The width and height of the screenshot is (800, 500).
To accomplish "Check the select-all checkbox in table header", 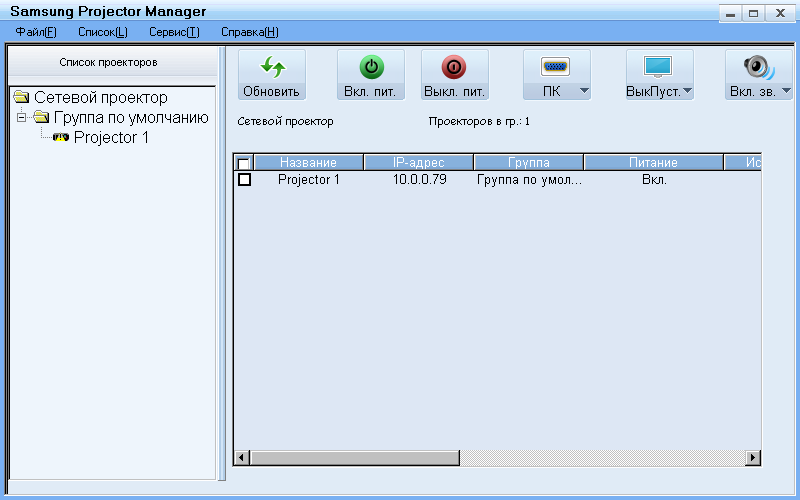I will coord(244,164).
